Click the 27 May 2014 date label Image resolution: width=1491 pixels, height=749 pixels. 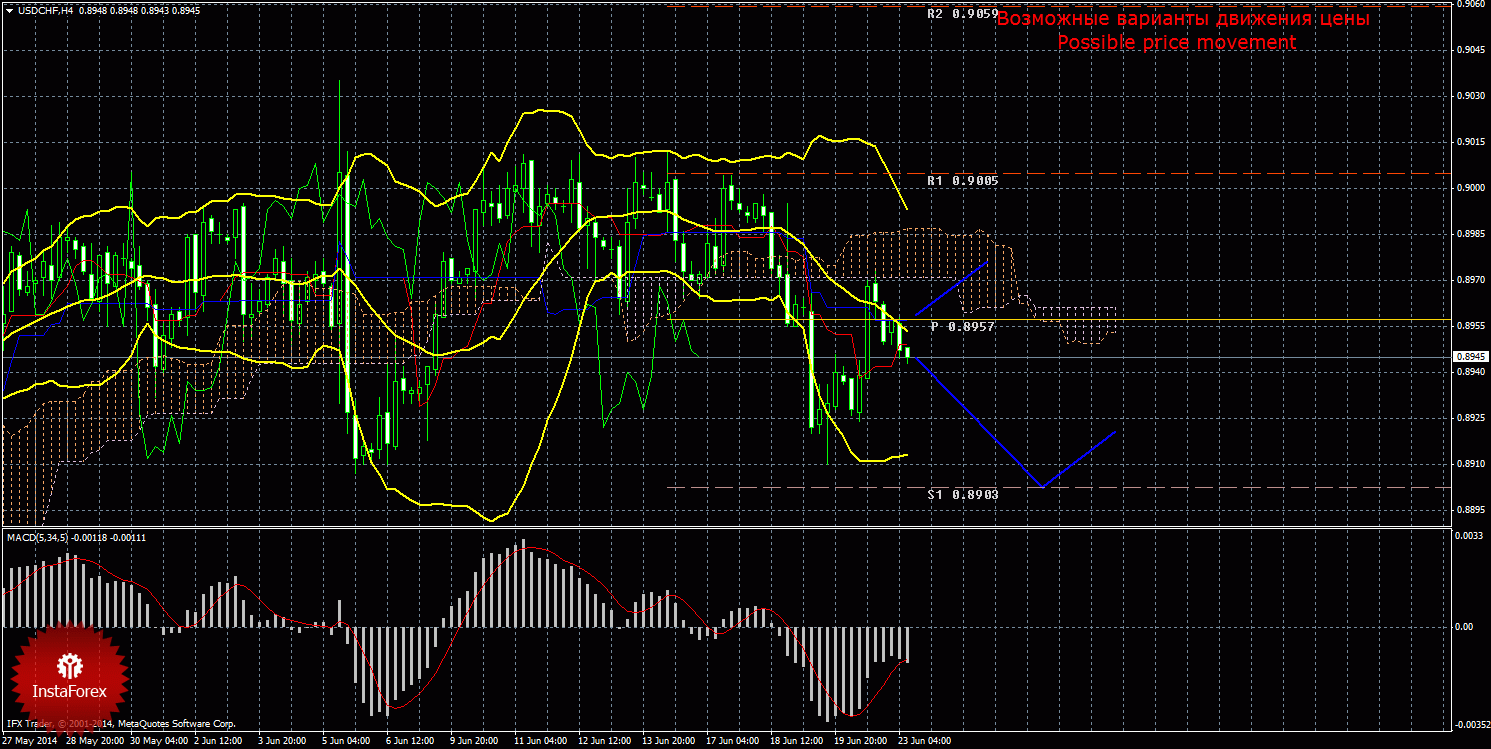(x=30, y=742)
